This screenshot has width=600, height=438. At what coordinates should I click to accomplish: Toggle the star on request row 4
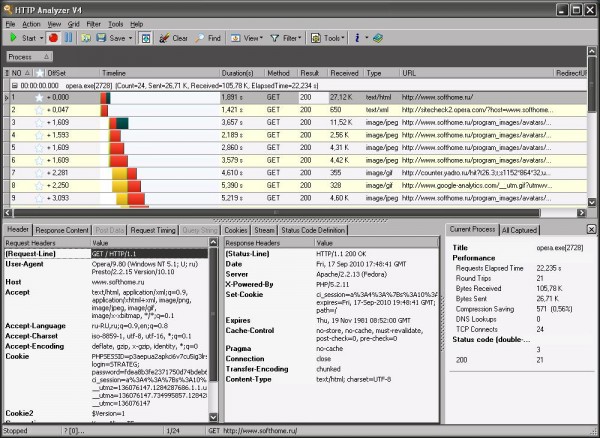(x=39, y=135)
